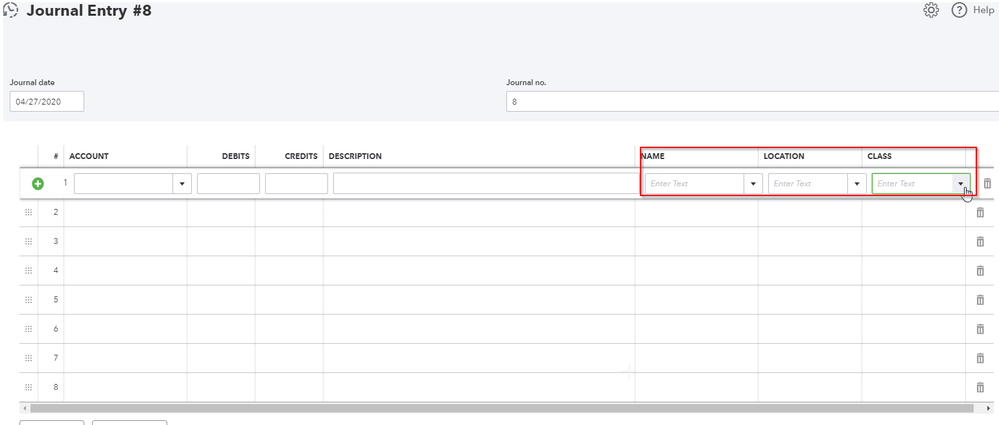Delete row 1 with trash icon

point(987,184)
